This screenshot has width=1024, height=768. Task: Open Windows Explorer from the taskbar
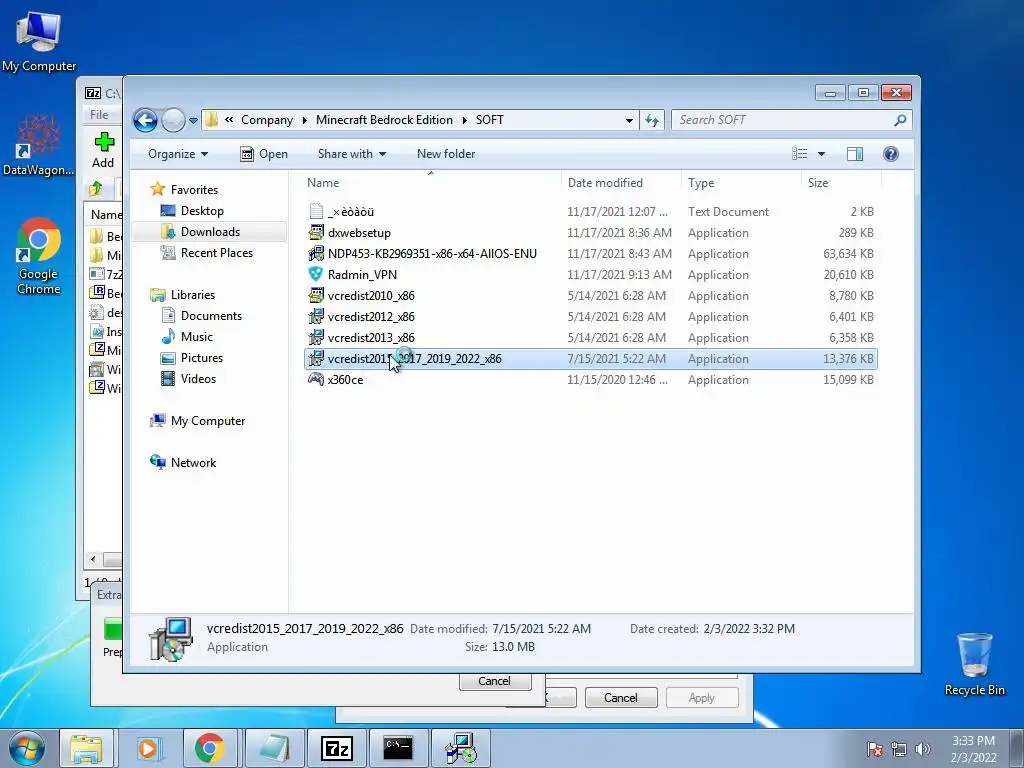(x=86, y=748)
